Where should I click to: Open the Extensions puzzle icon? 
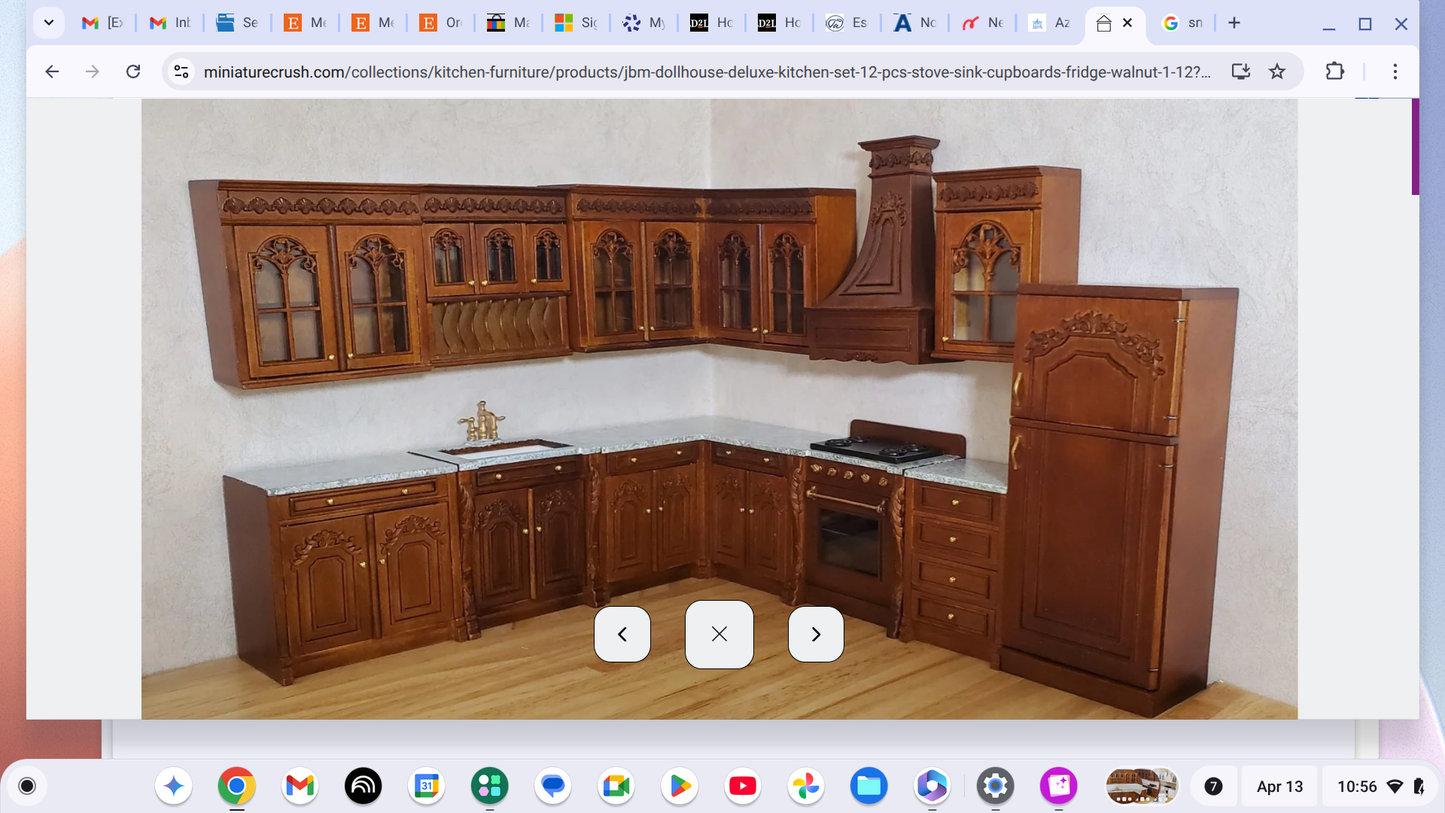1335,71
